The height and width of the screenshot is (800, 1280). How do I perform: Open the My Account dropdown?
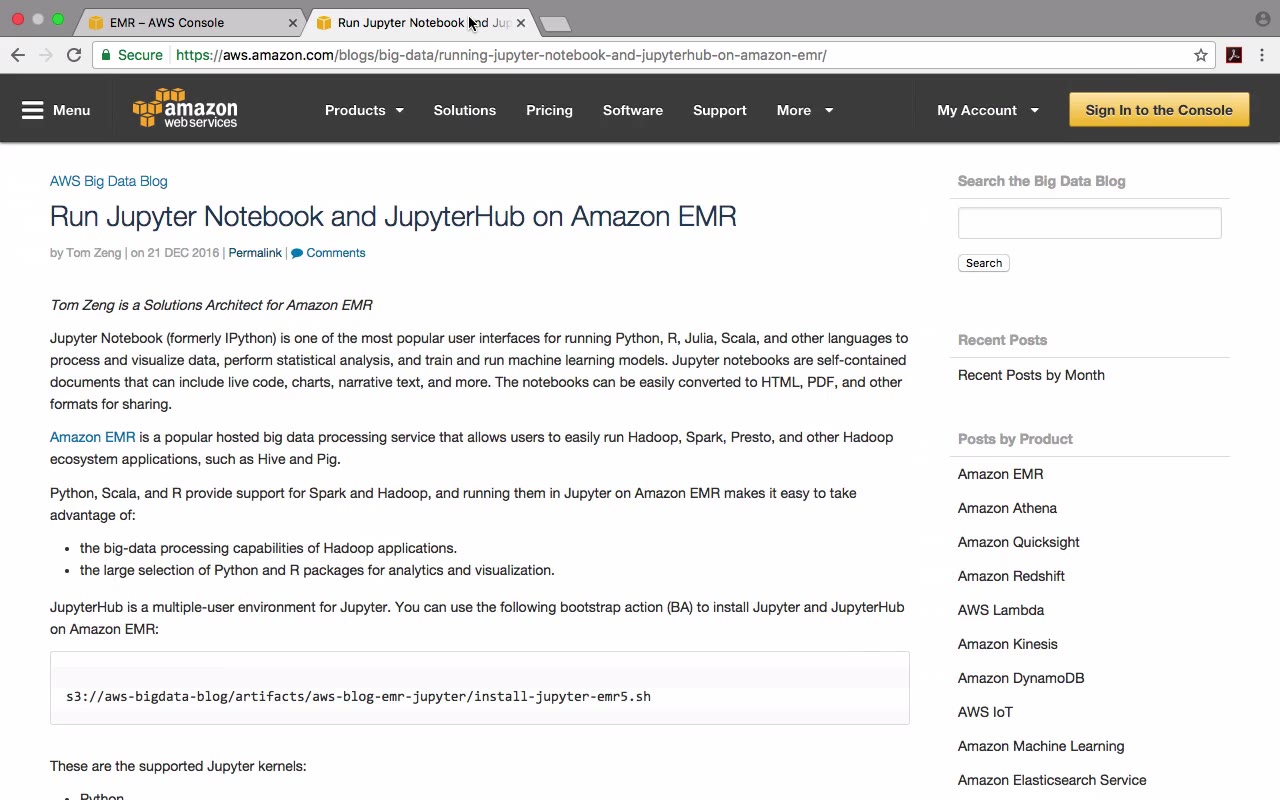(x=987, y=110)
